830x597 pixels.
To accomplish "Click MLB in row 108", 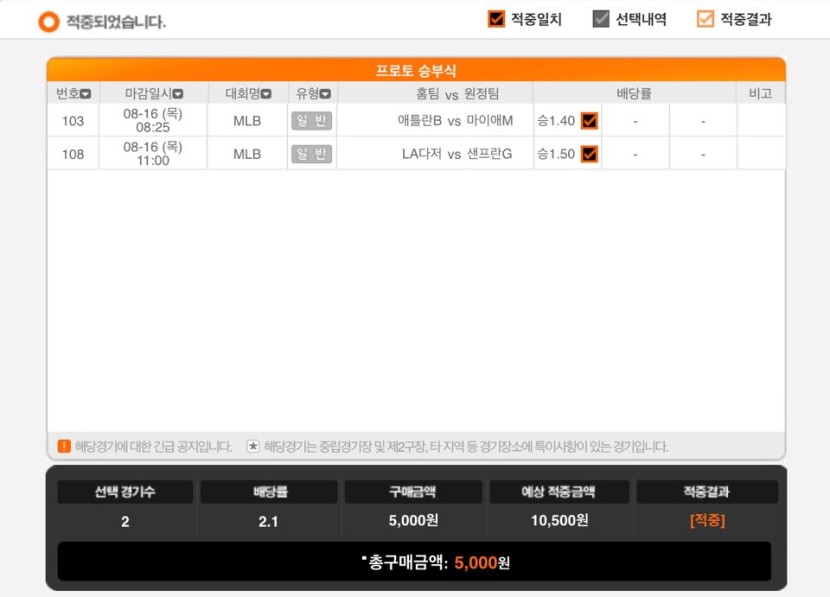I will [x=247, y=154].
